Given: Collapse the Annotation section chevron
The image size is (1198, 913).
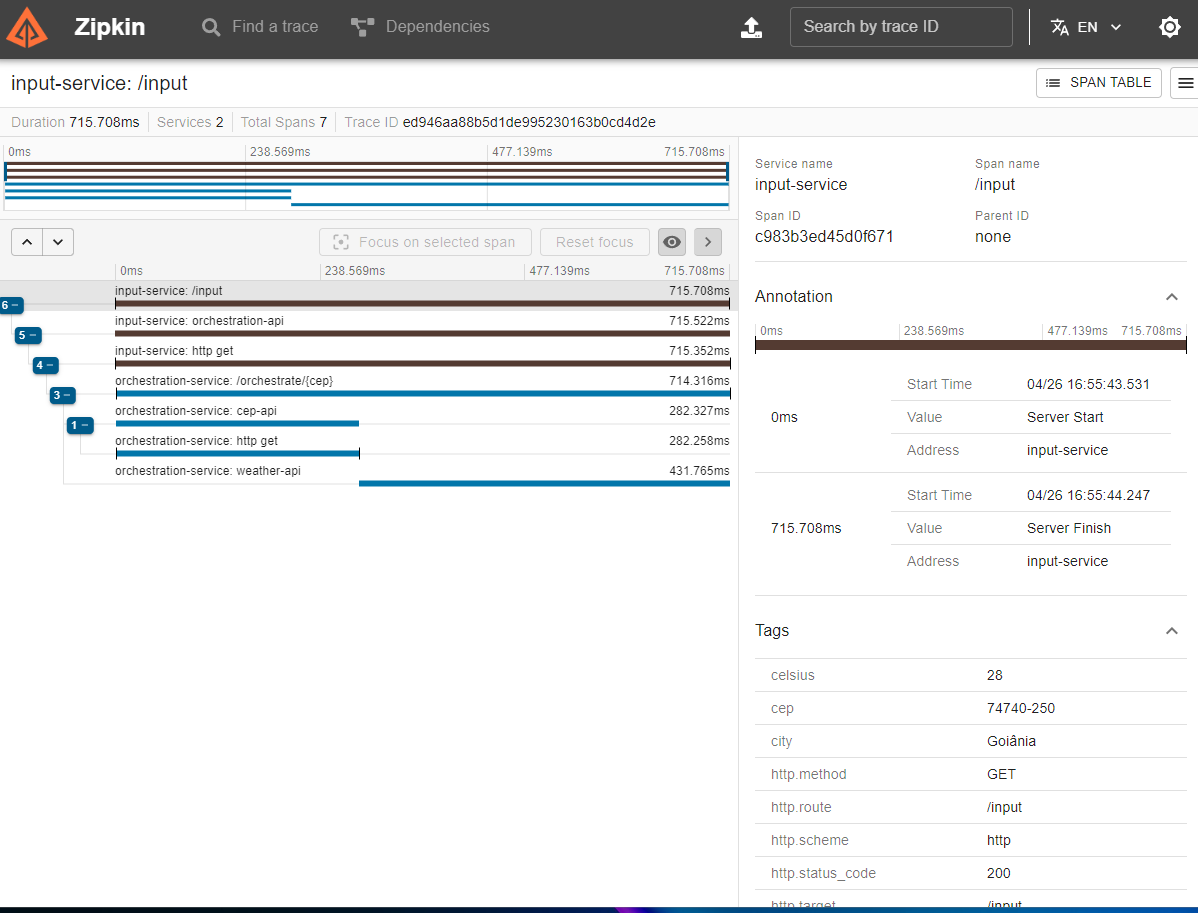Looking at the screenshot, I should click(x=1171, y=296).
